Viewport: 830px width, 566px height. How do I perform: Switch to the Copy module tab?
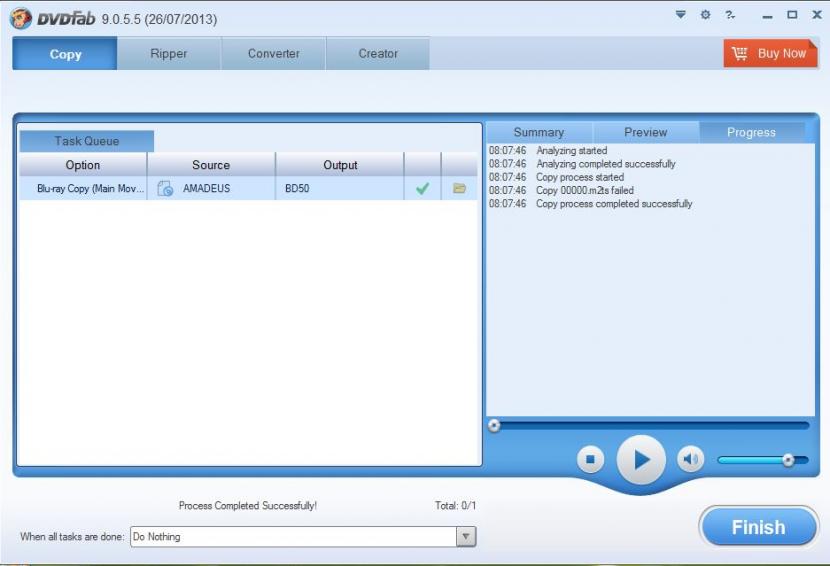point(65,53)
